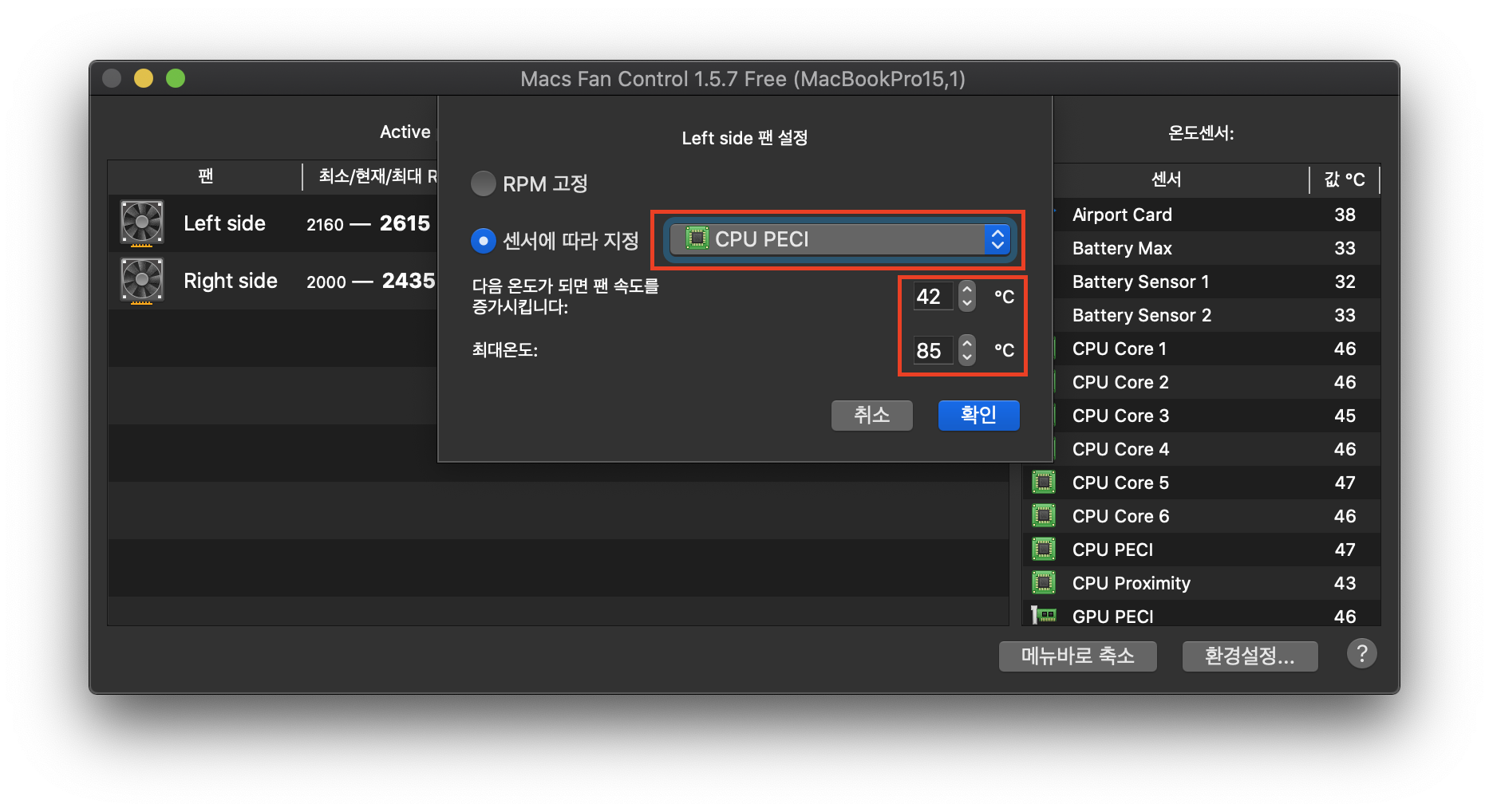Select the CPU Core 2 sensor row
Image resolution: width=1489 pixels, height=812 pixels.
click(x=1217, y=382)
